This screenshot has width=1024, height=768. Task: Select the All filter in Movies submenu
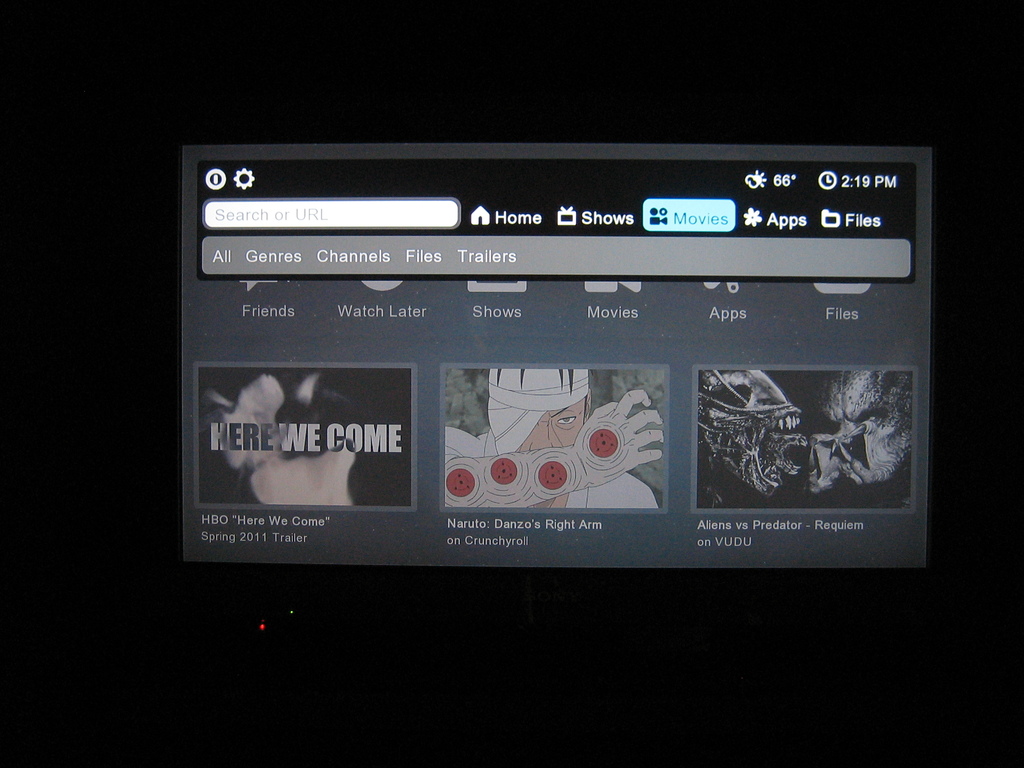coord(221,256)
